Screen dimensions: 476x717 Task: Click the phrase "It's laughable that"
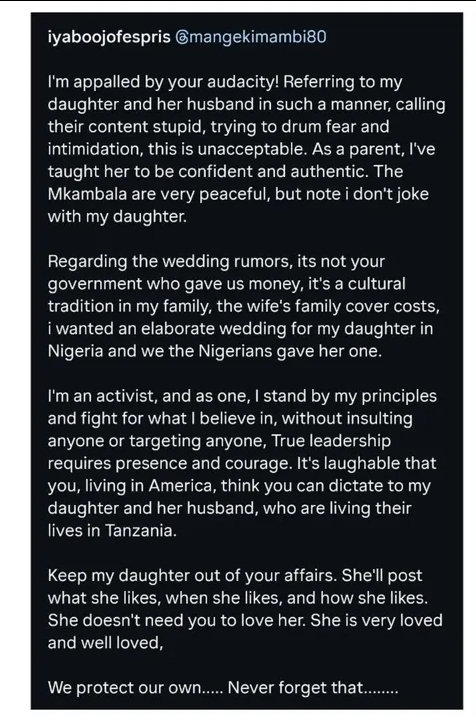366,463
